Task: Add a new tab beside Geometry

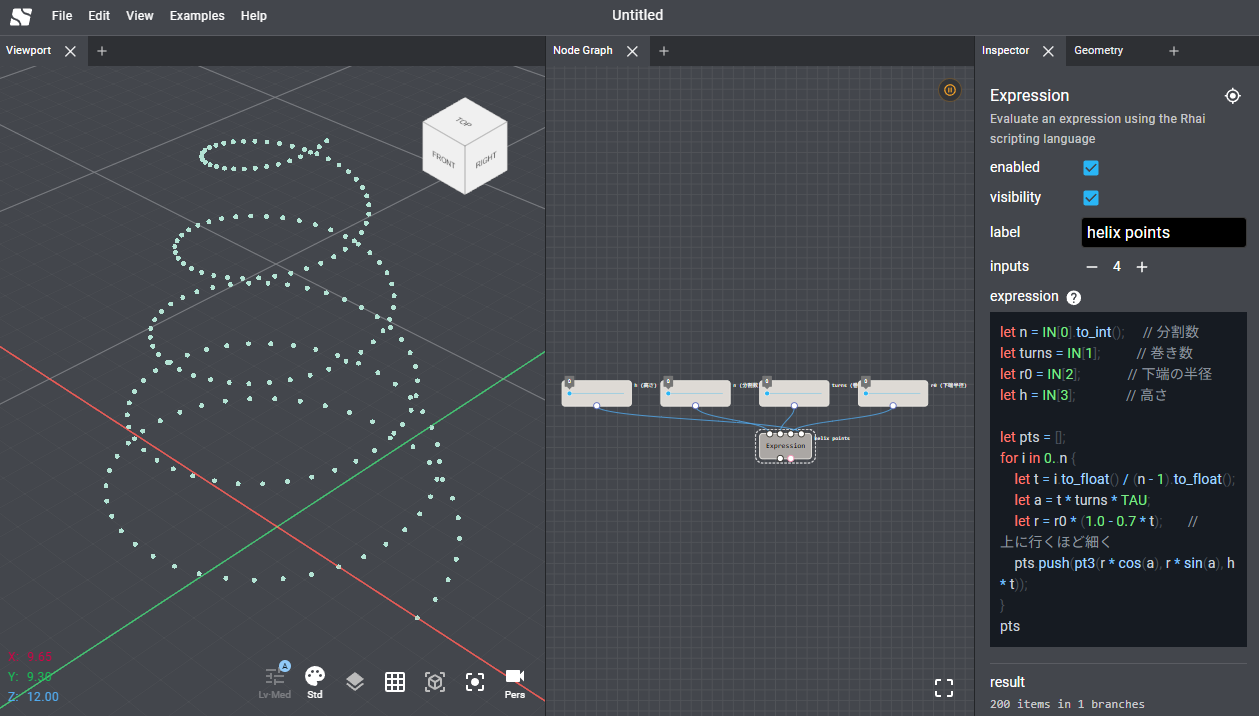Action: 1174,51
